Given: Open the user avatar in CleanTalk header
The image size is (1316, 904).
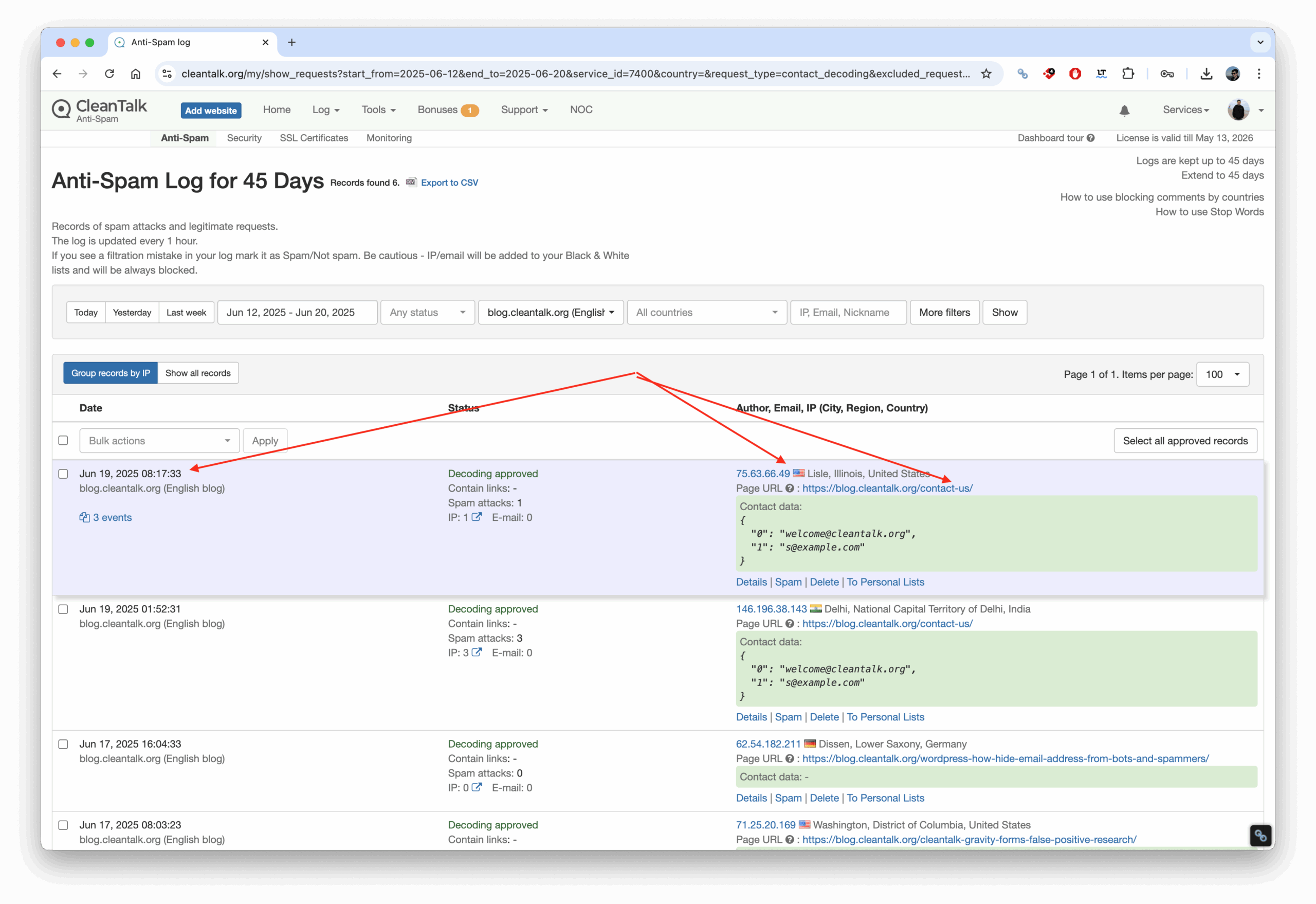Looking at the screenshot, I should click(1238, 110).
